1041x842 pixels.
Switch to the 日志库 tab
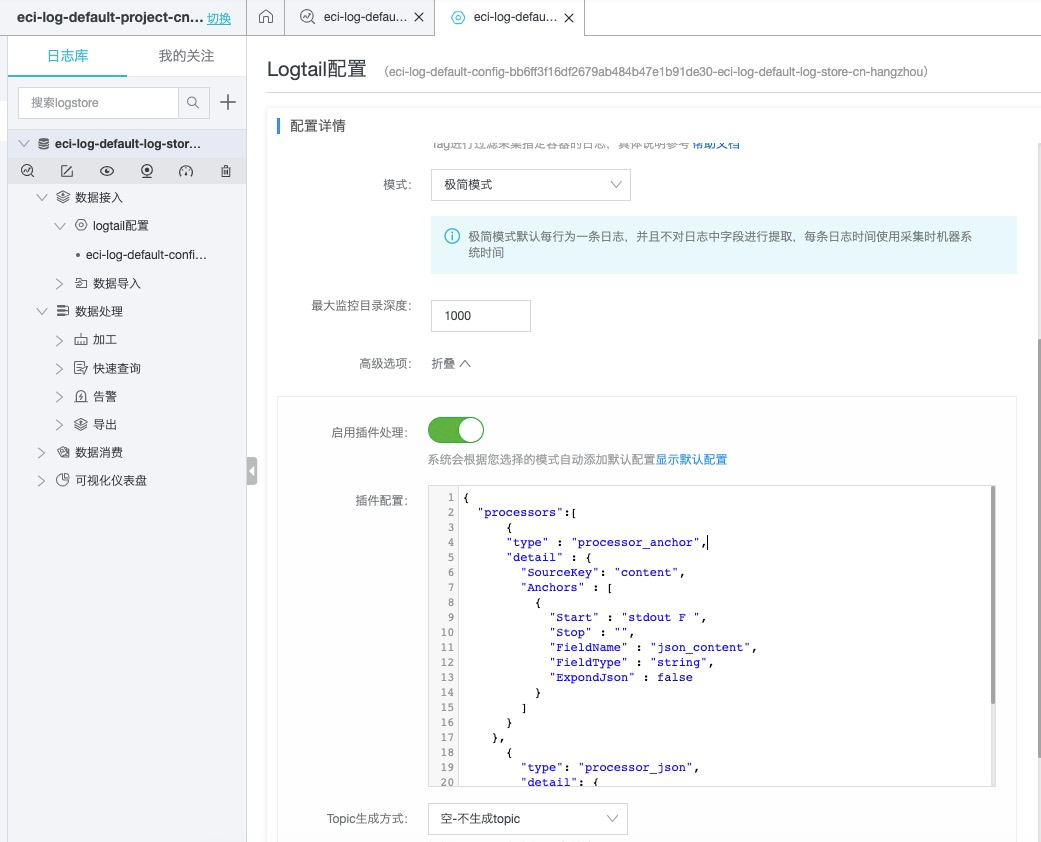click(67, 56)
